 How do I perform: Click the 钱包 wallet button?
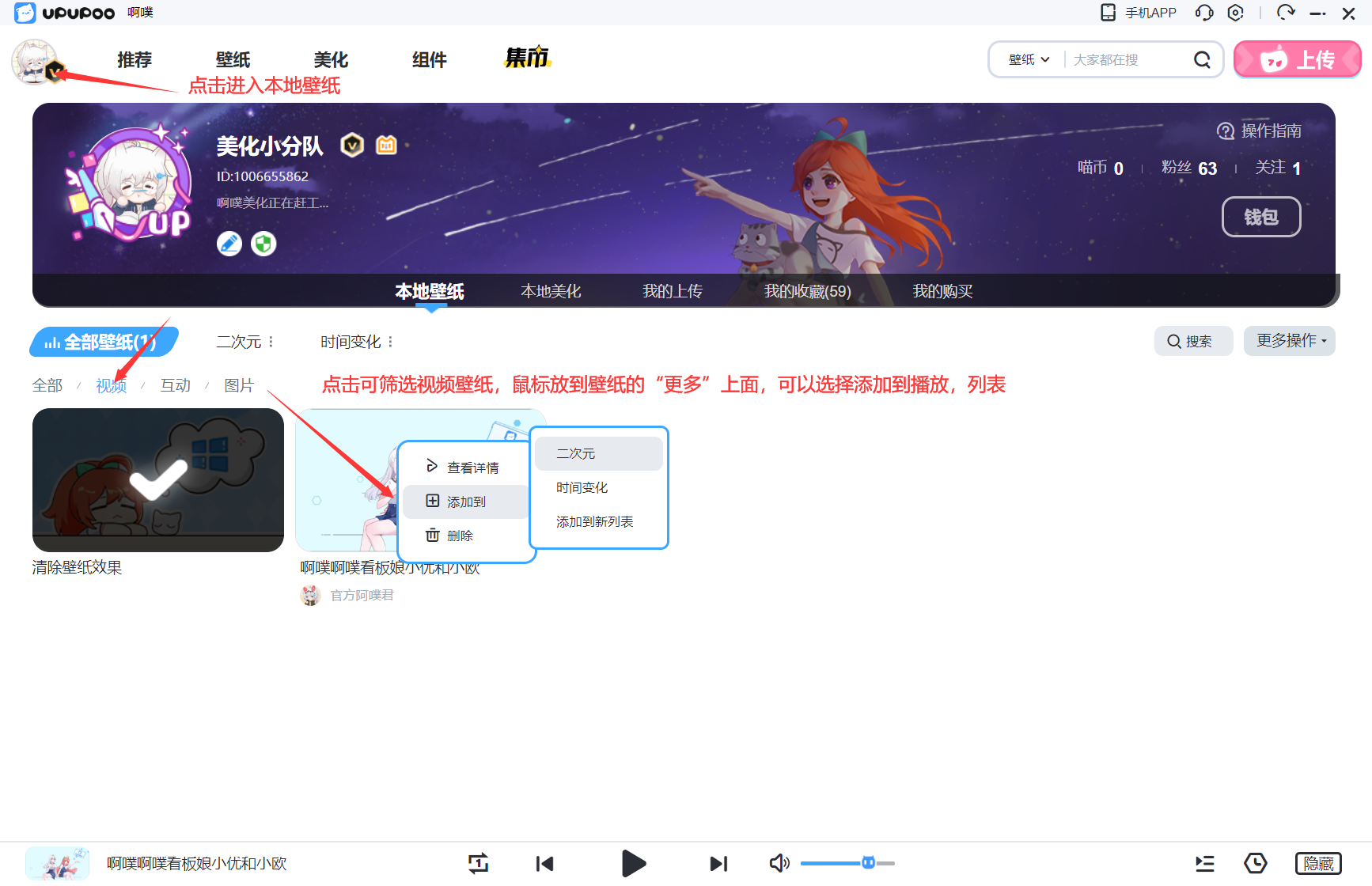point(1260,217)
